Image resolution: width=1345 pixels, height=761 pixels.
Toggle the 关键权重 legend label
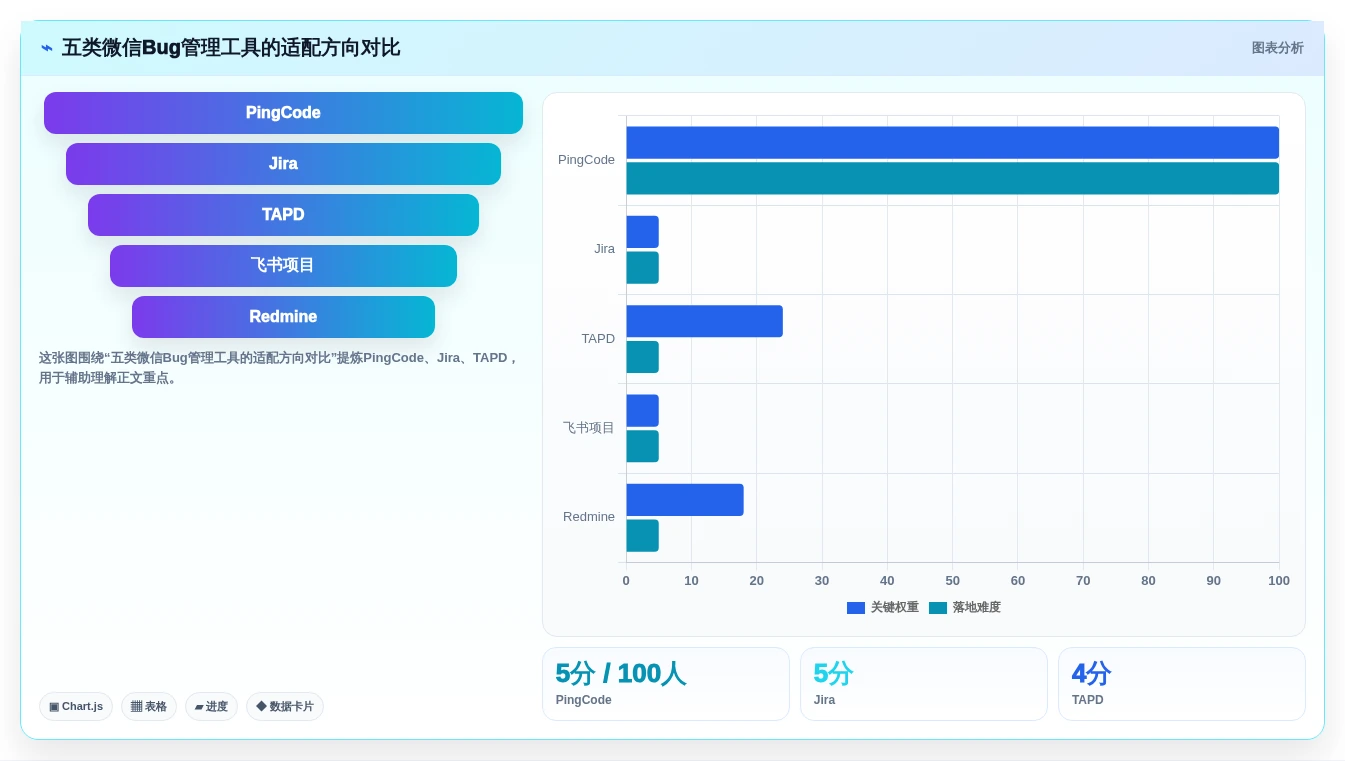[895, 608]
